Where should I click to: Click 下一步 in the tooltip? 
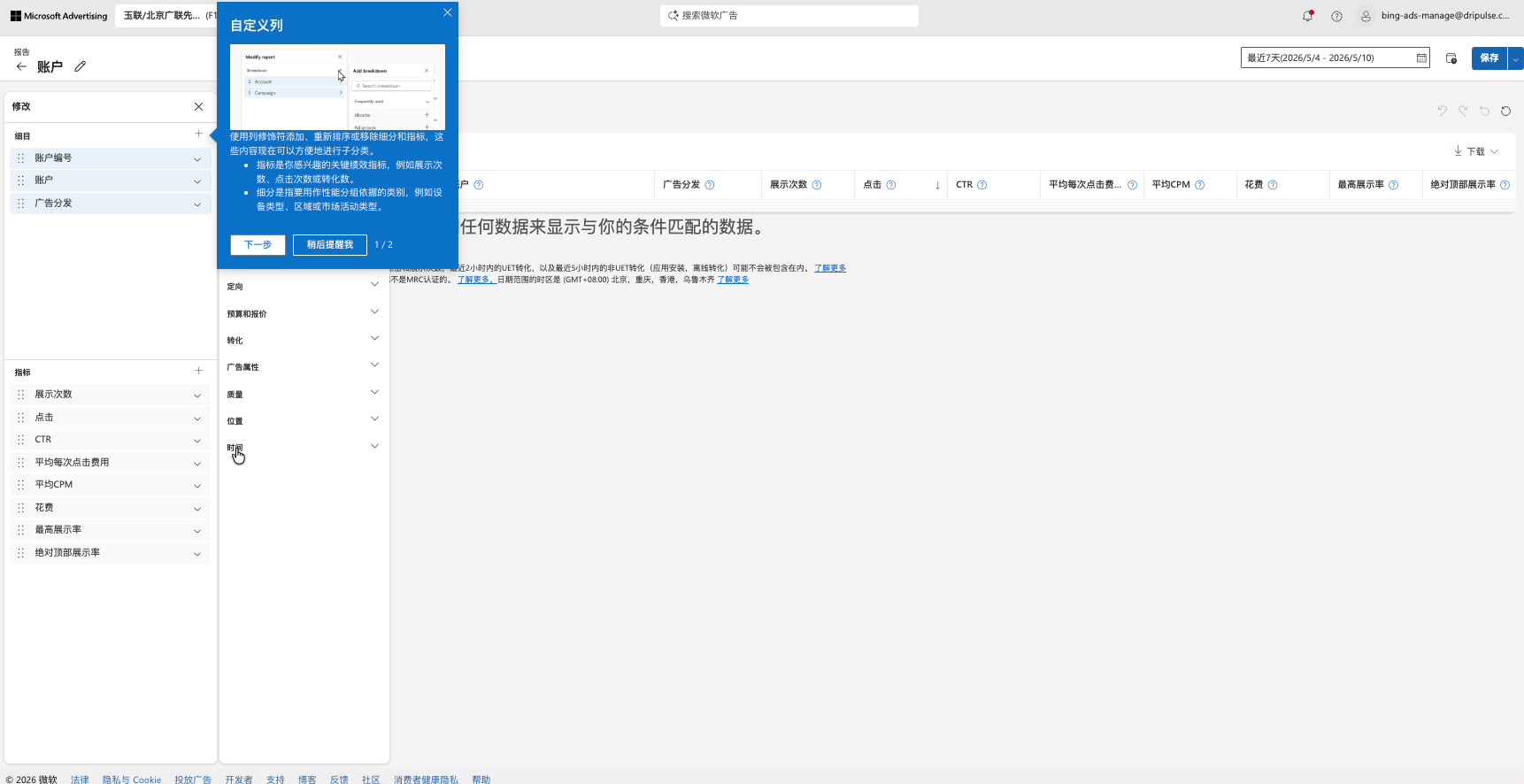tap(258, 245)
